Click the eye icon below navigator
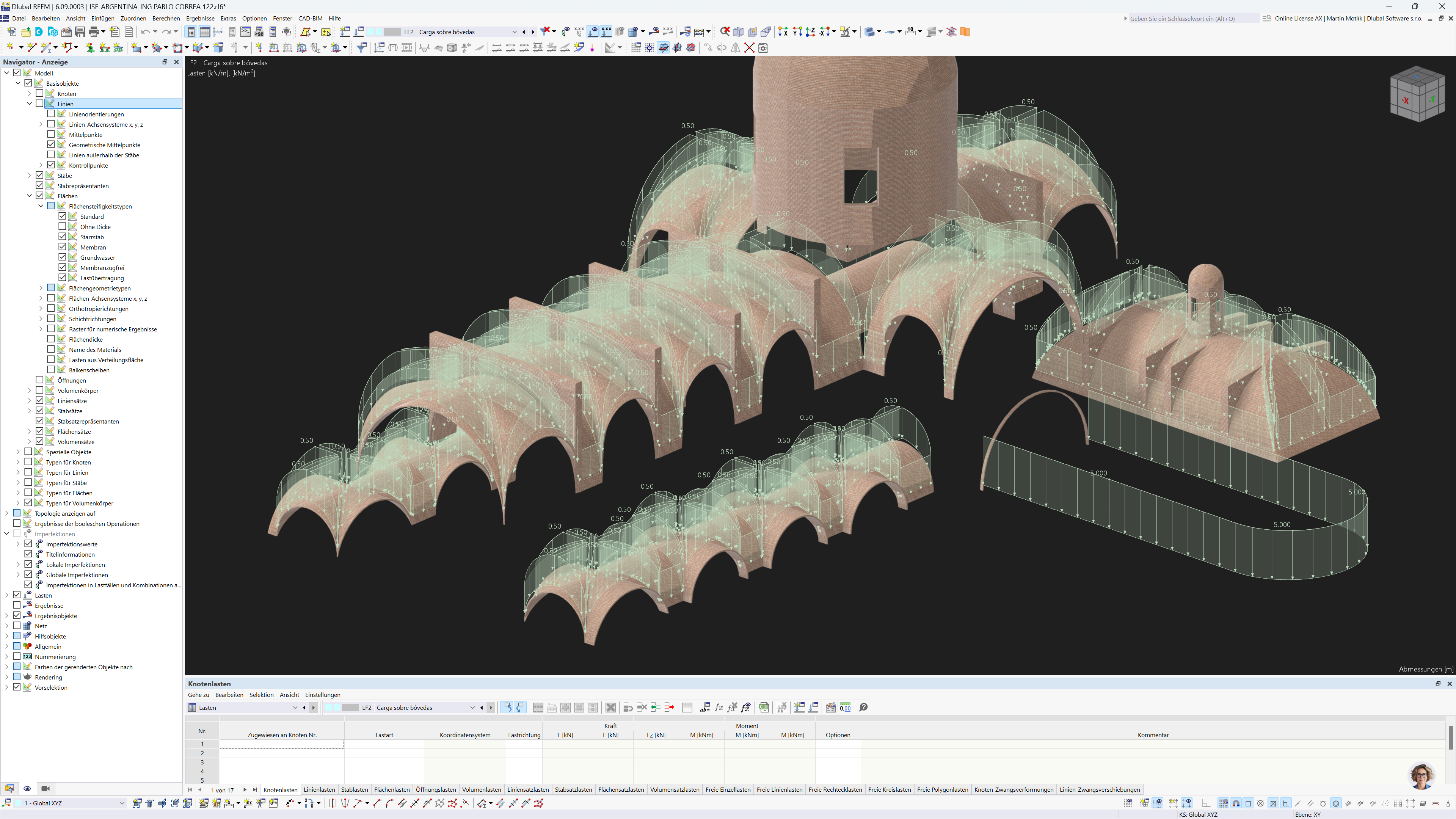This screenshot has height=819, width=1456. [27, 789]
